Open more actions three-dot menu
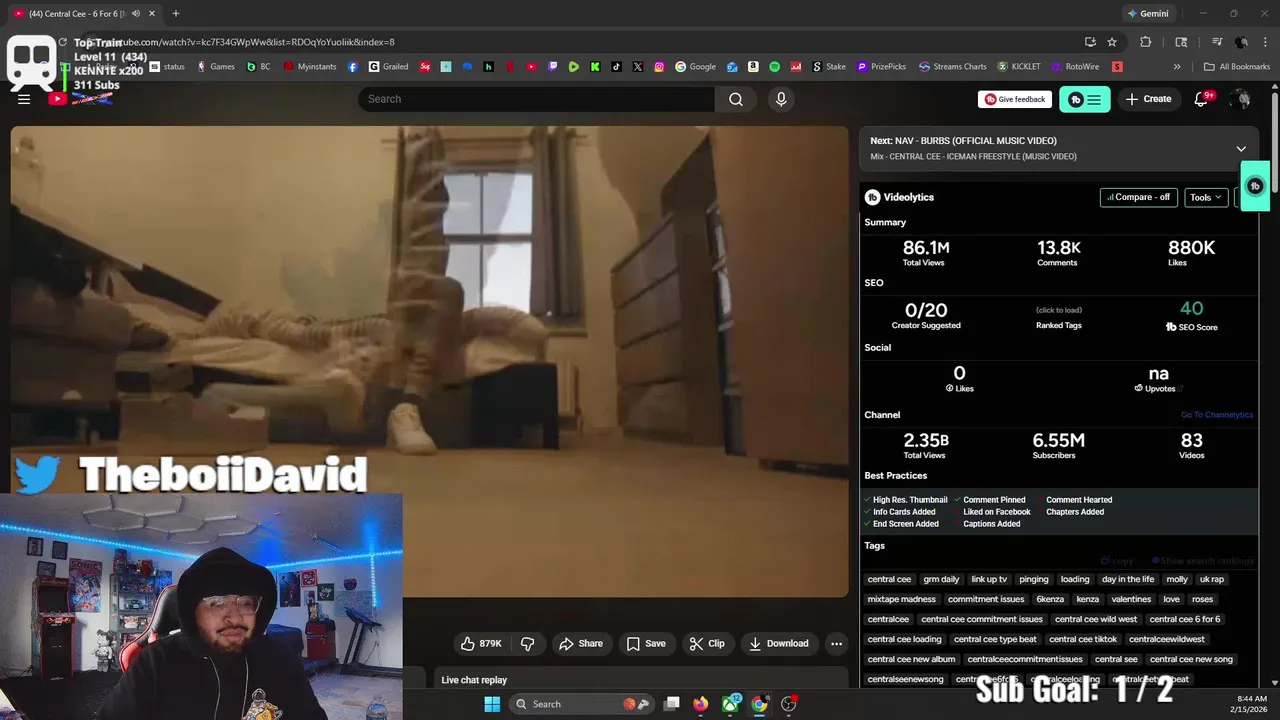The height and width of the screenshot is (720, 1280). pyautogui.click(x=836, y=644)
